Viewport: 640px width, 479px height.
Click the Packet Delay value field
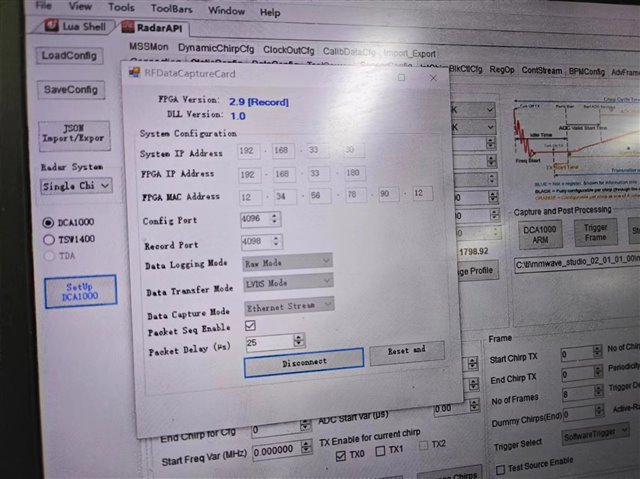[x=269, y=343]
